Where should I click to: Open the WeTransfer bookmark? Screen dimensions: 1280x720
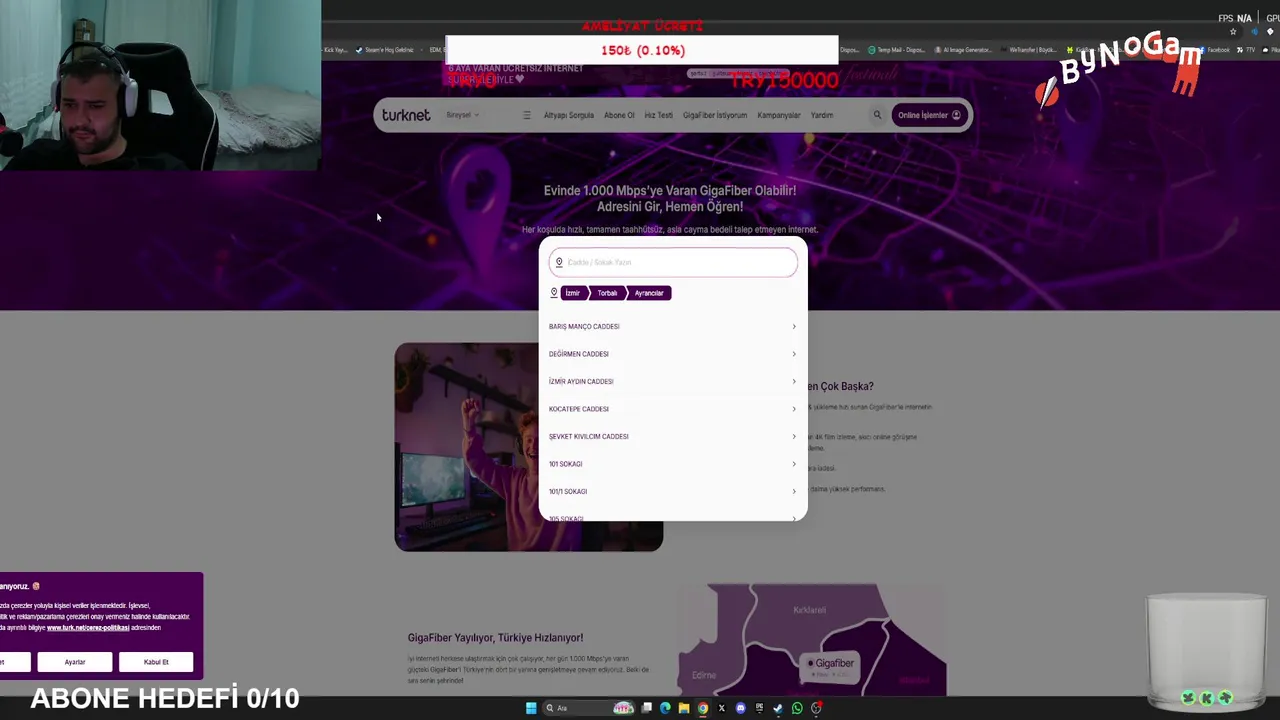pos(1028,50)
